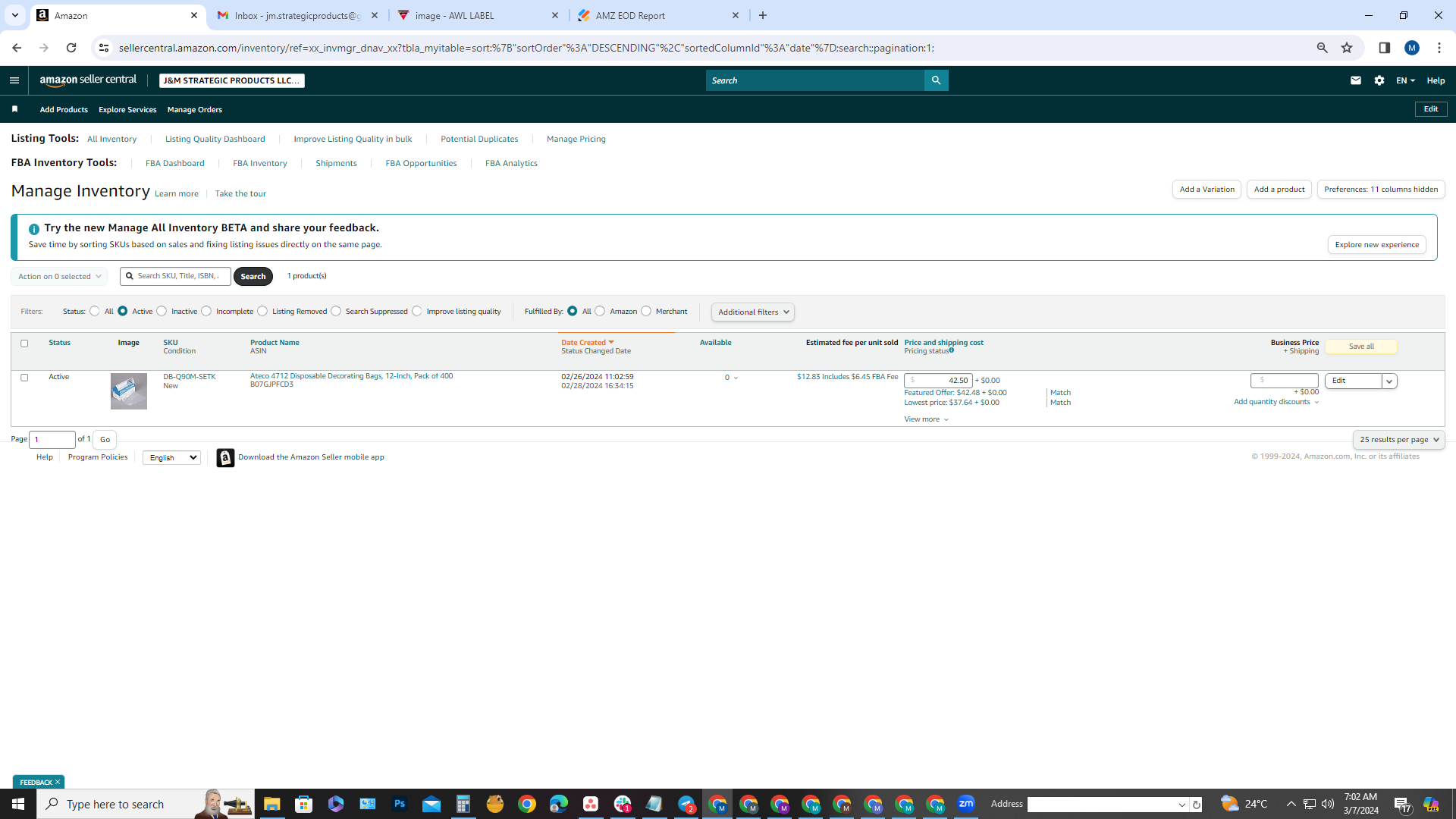Expand the Edit action dropdown arrow
The image size is (1456, 819).
click(1389, 381)
